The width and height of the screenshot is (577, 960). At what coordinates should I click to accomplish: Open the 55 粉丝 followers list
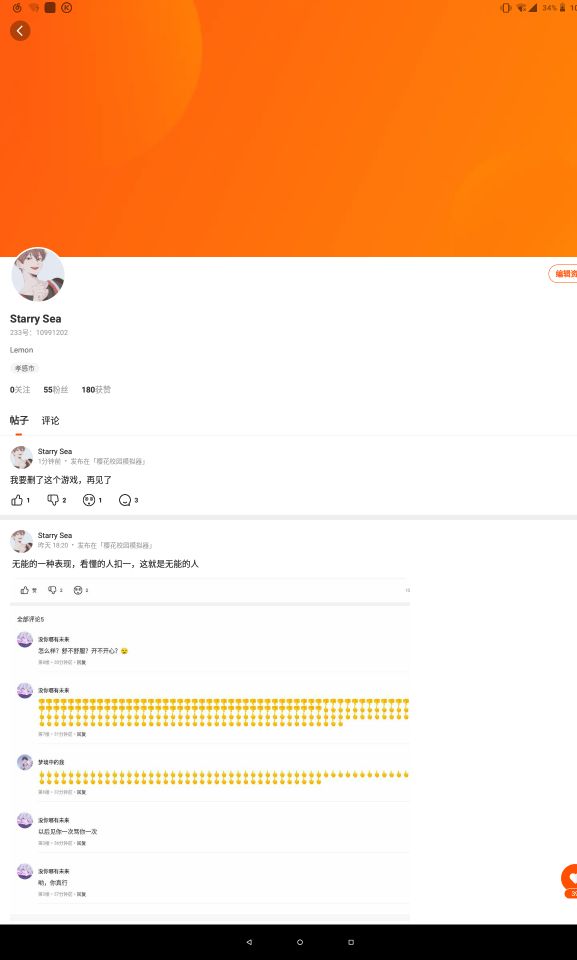56,389
